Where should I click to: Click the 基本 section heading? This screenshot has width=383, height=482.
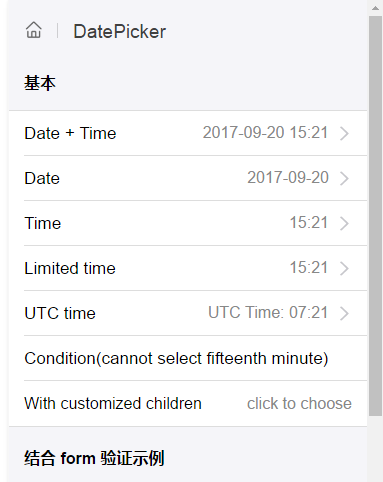[40, 83]
